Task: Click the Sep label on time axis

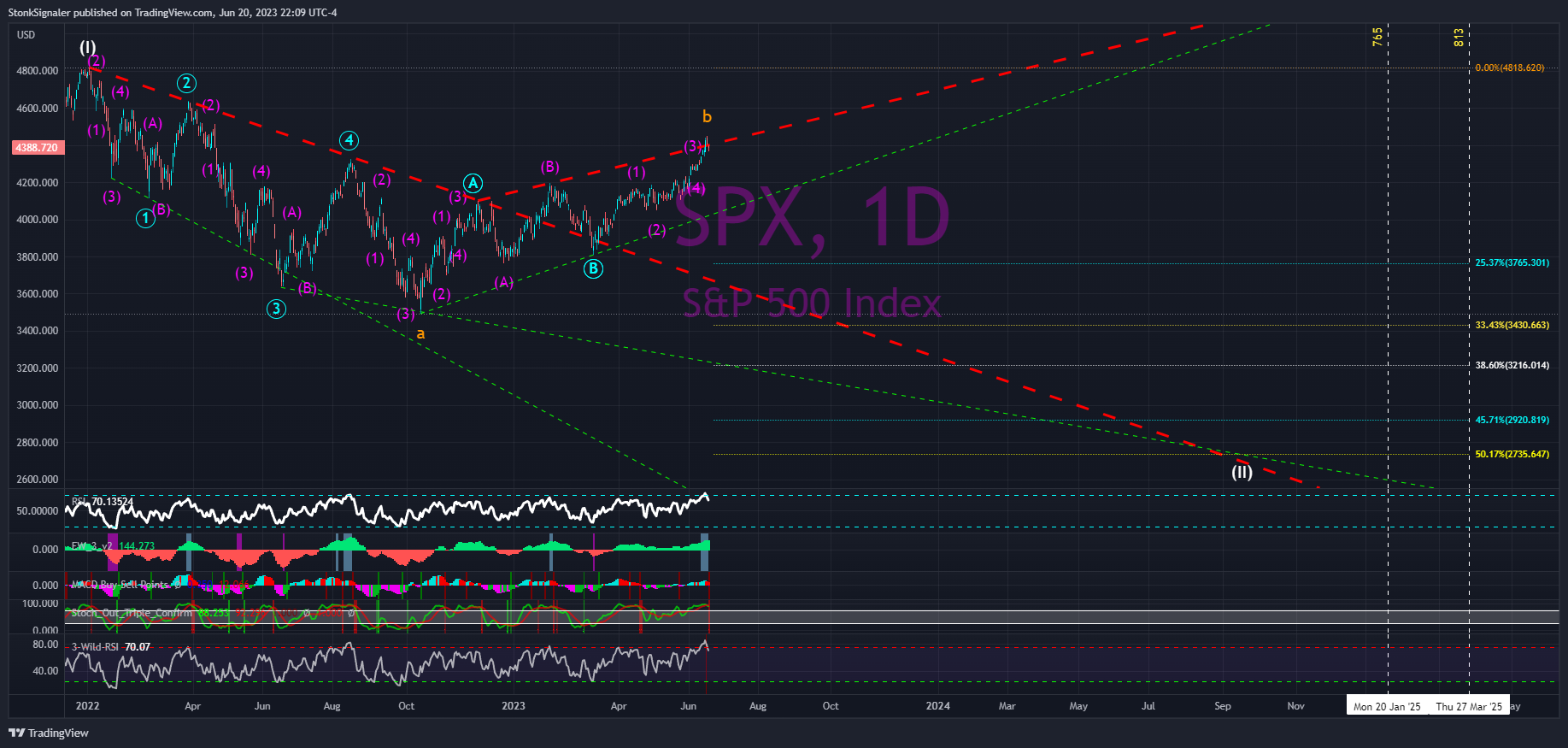Action: click(x=1223, y=706)
